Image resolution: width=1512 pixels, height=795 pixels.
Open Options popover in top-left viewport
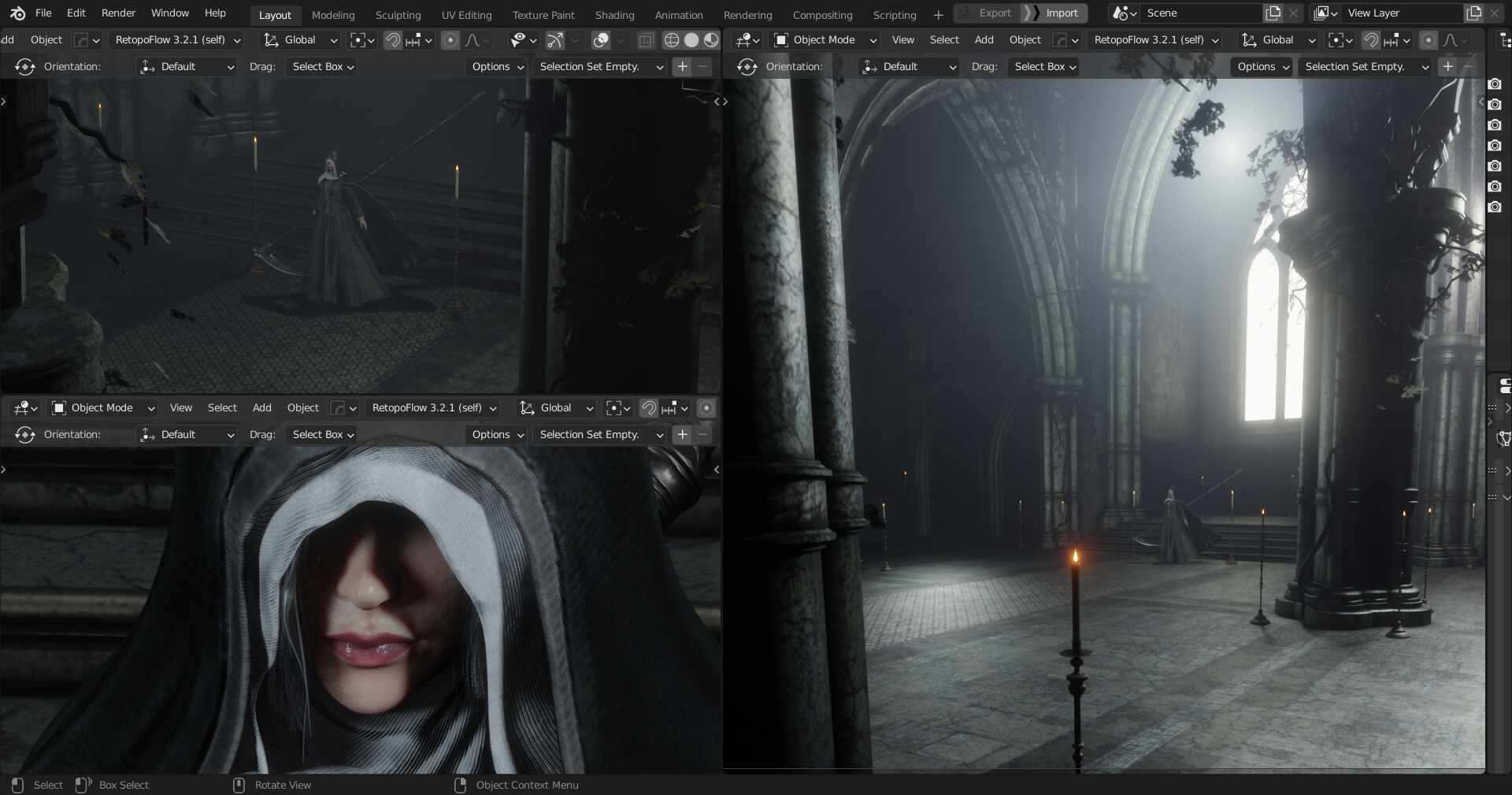tap(495, 67)
